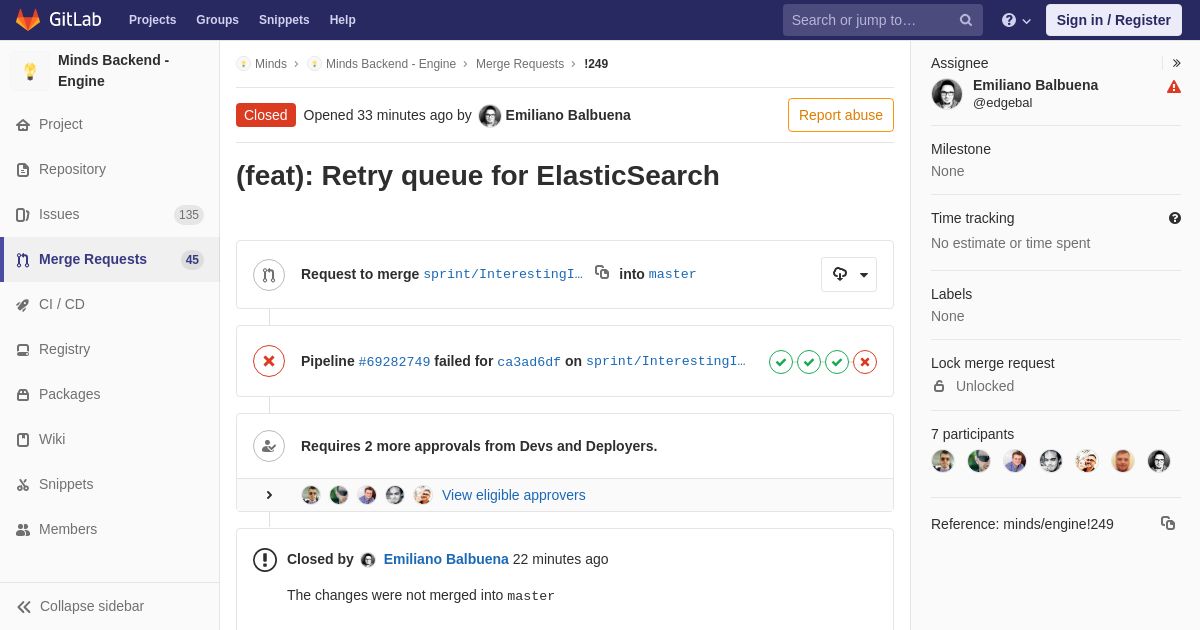Click first eligible approver avatar

coord(311,495)
